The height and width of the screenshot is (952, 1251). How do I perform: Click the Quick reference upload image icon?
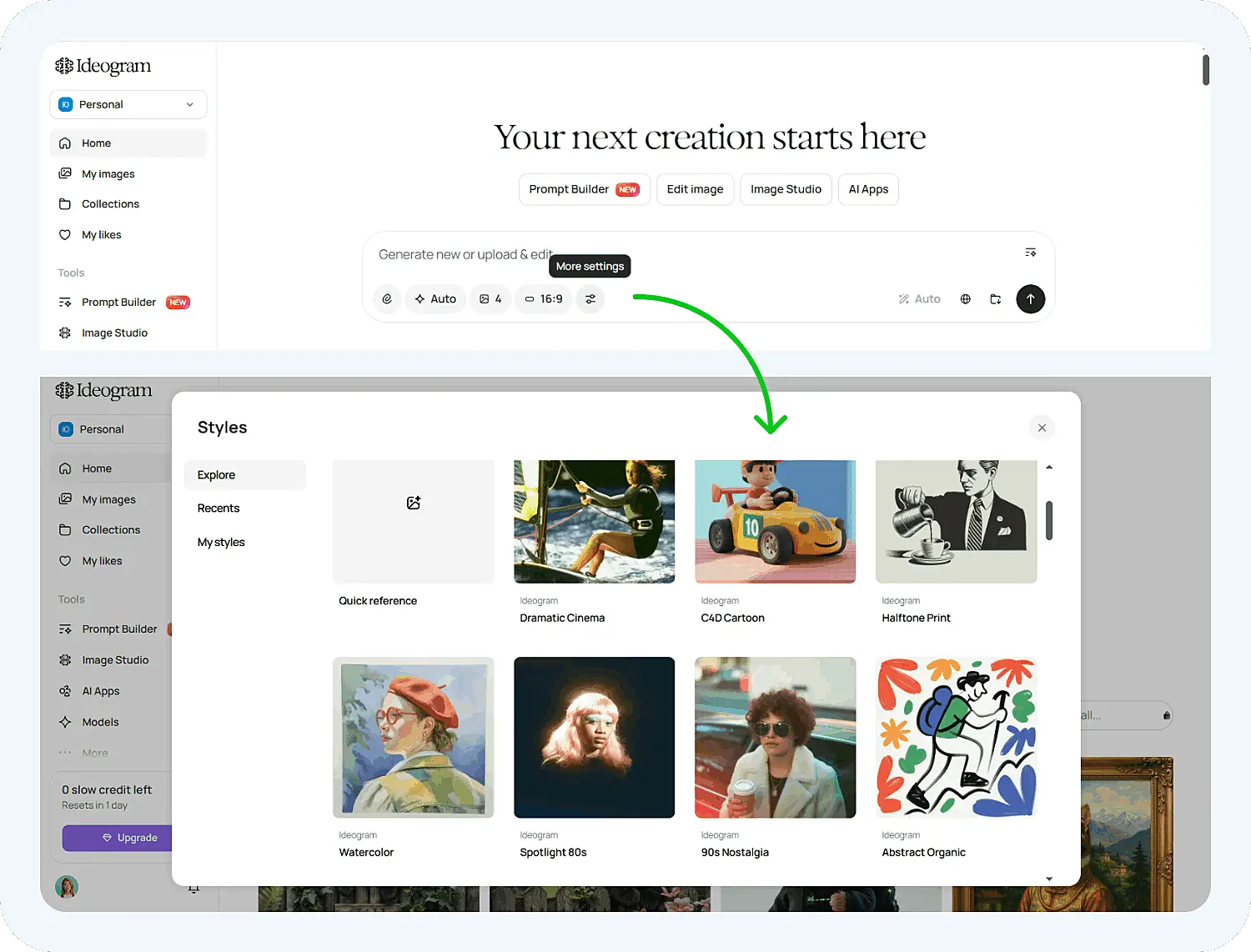pos(414,503)
